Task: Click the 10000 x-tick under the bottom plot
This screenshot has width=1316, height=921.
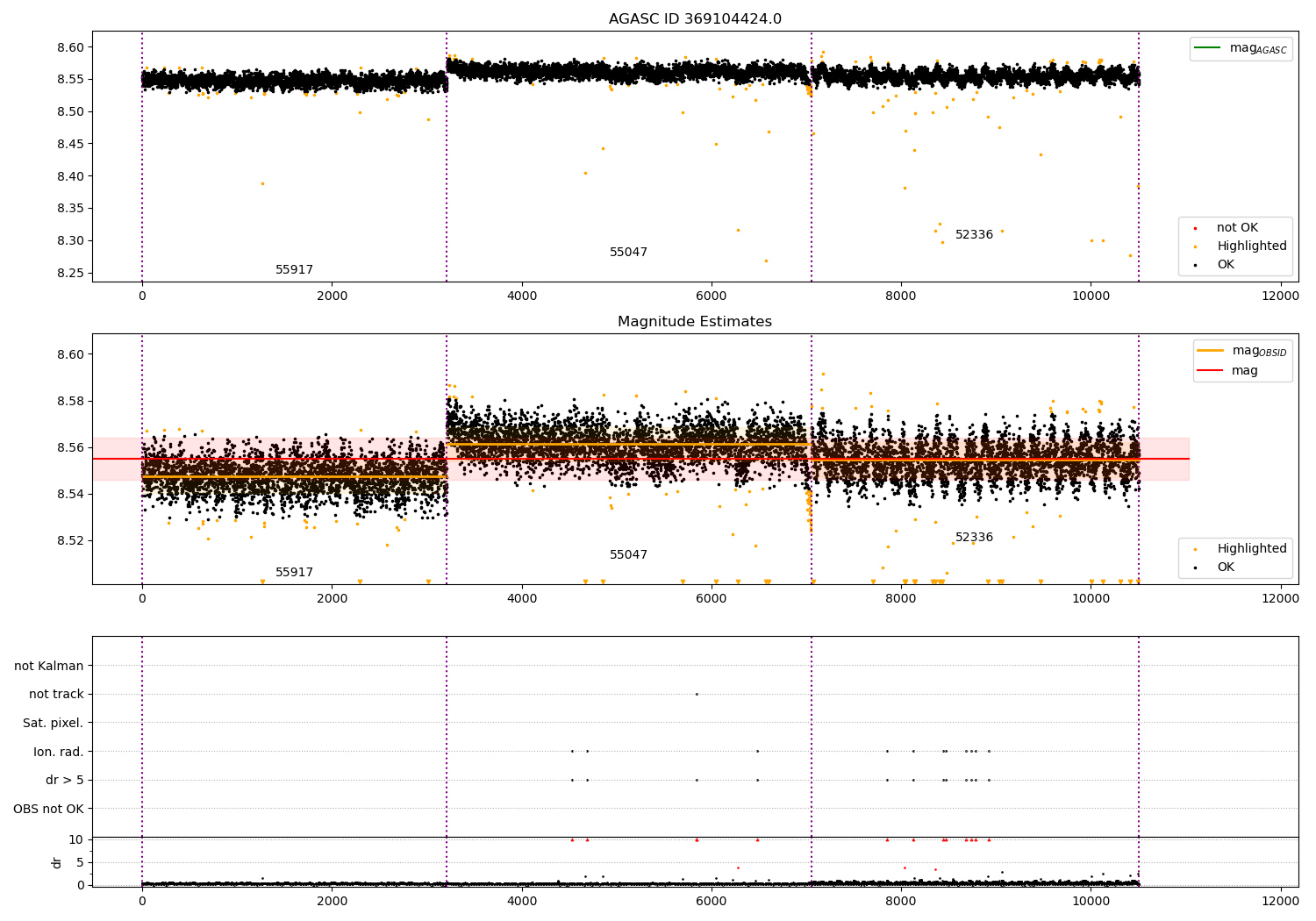Action: coord(1091,902)
